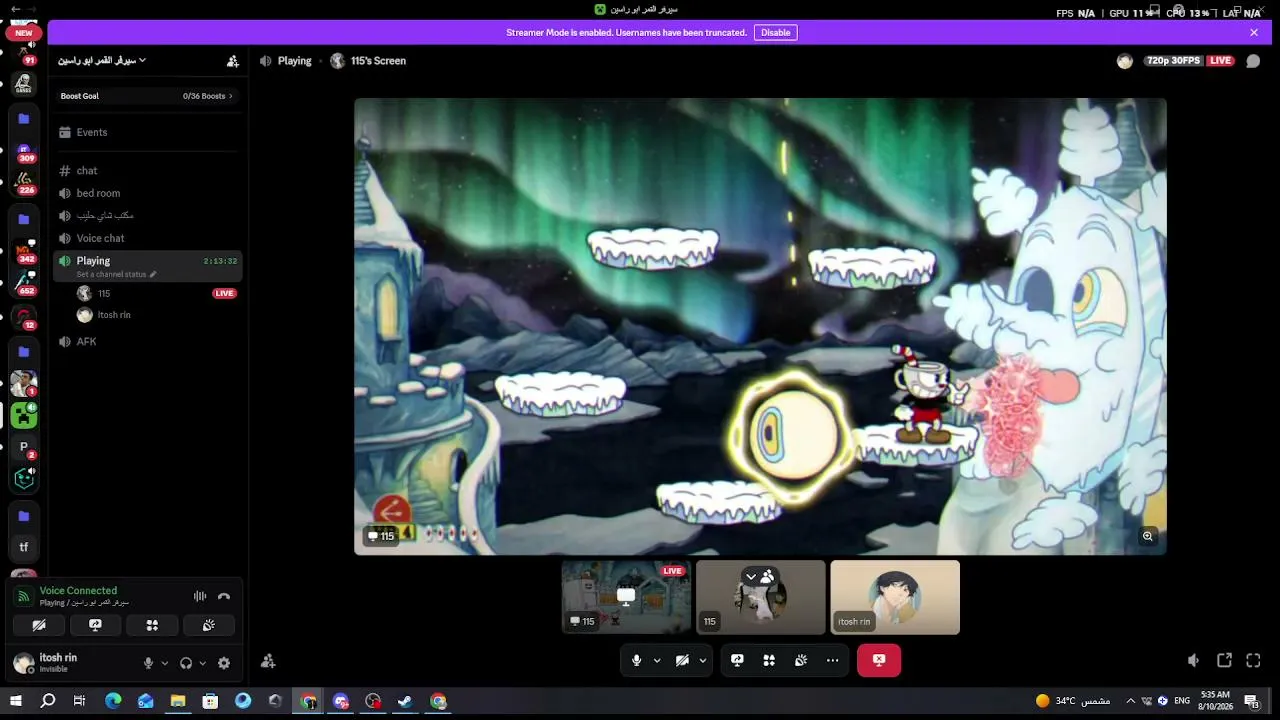Open activities from the call control bar

pos(769,660)
